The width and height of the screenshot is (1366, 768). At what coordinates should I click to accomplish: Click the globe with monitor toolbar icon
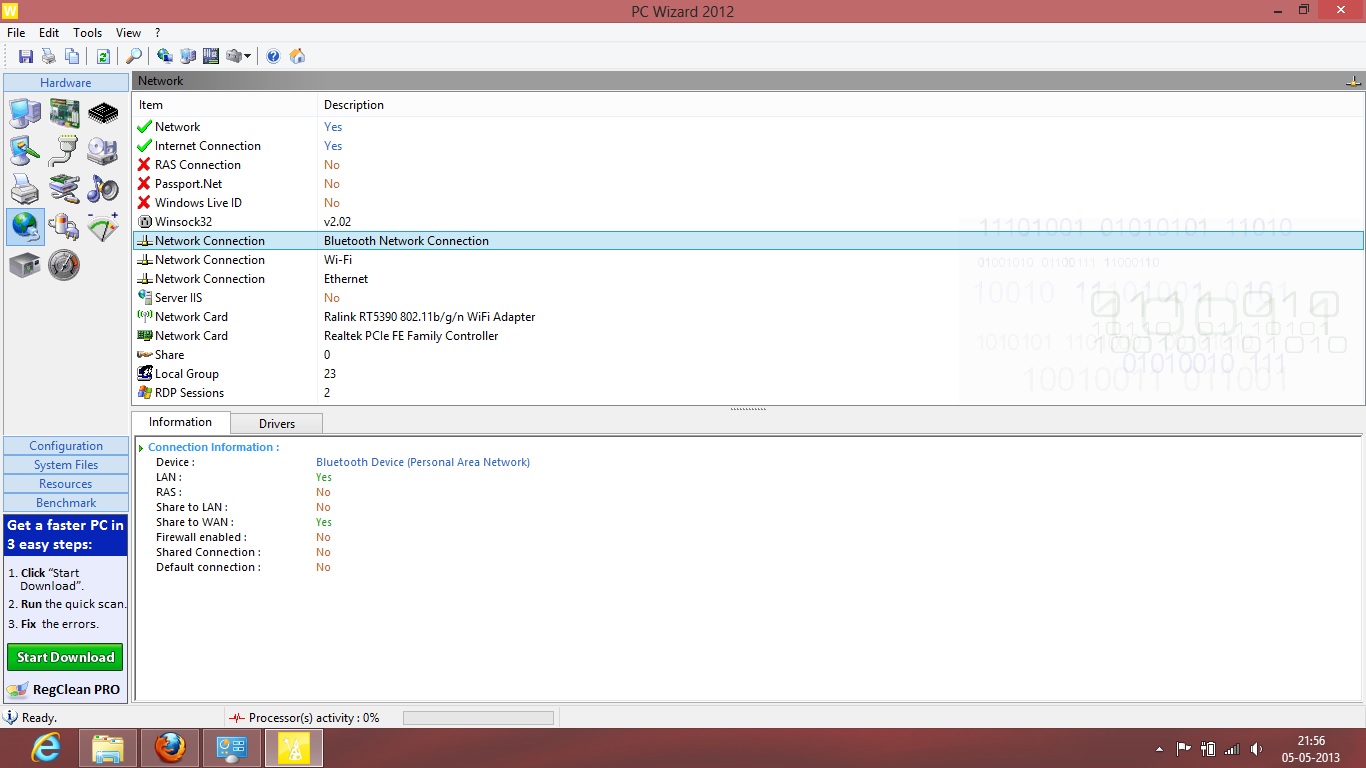point(165,56)
